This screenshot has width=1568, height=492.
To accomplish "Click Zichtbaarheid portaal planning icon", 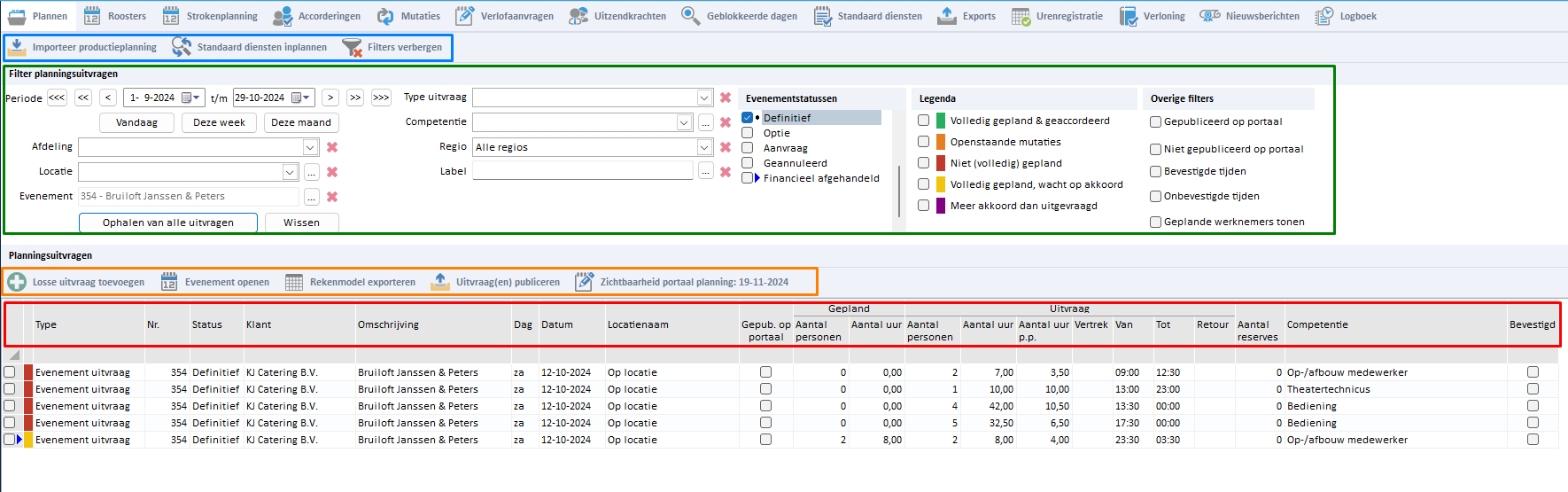I will click(x=585, y=282).
